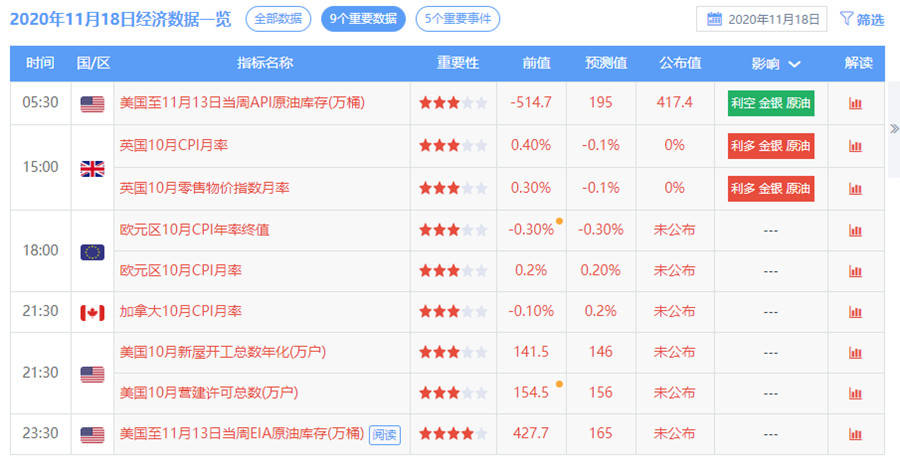This screenshot has width=900, height=470.
Task: Click star rating of API原油库存 row
Action: pyautogui.click(x=453, y=103)
